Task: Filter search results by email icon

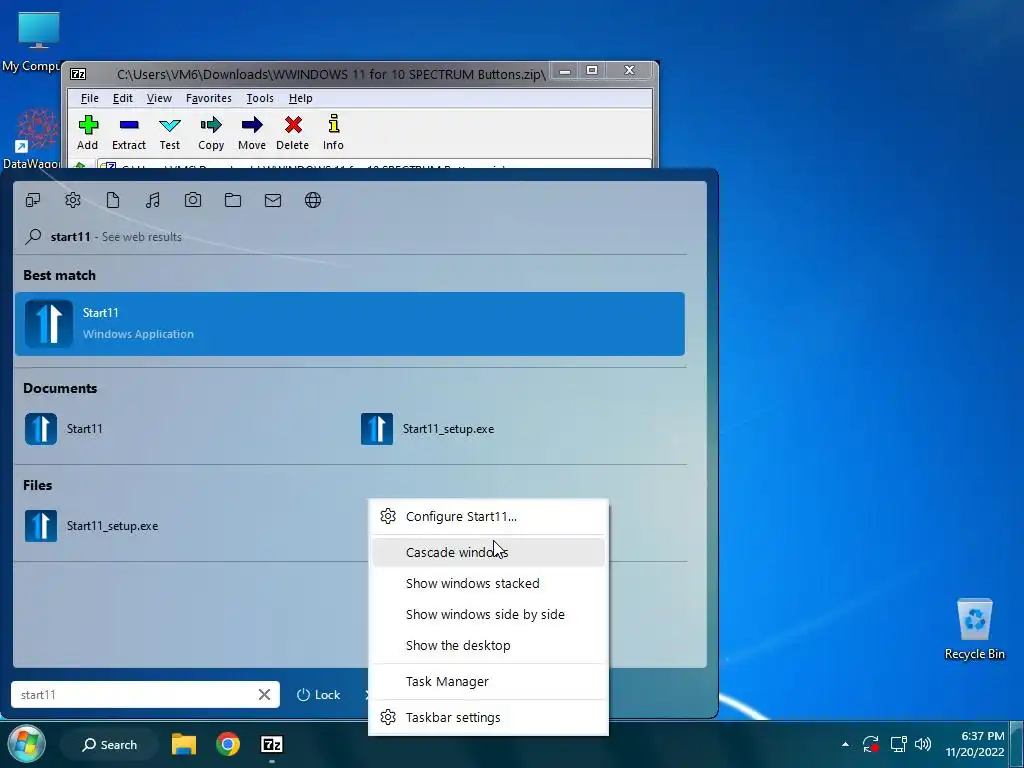Action: [273, 200]
